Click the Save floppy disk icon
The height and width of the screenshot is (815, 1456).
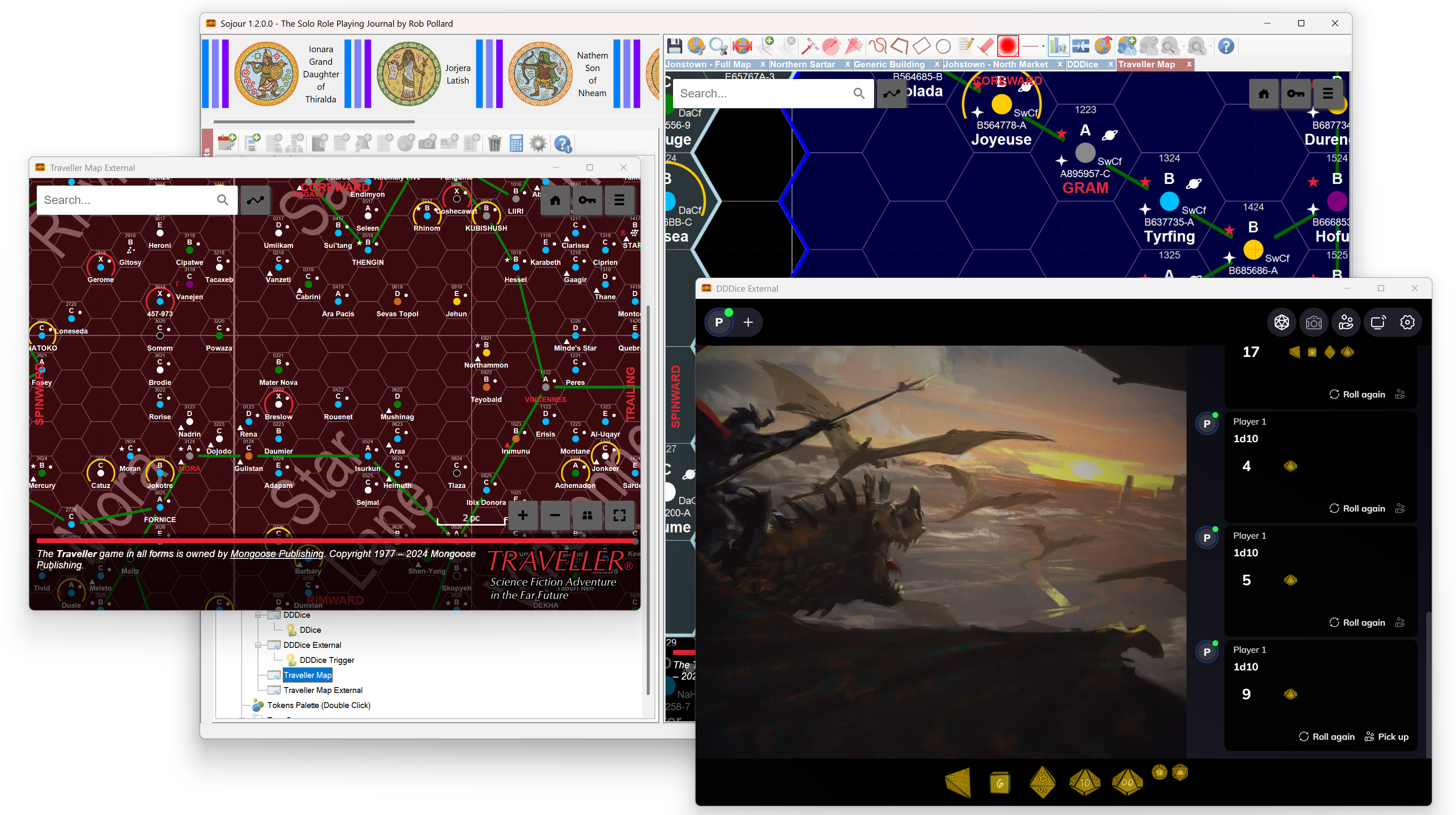[674, 46]
